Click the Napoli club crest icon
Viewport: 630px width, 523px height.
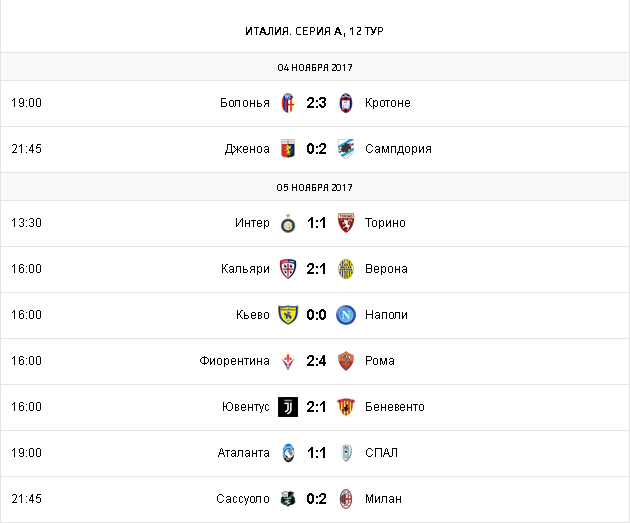click(346, 315)
